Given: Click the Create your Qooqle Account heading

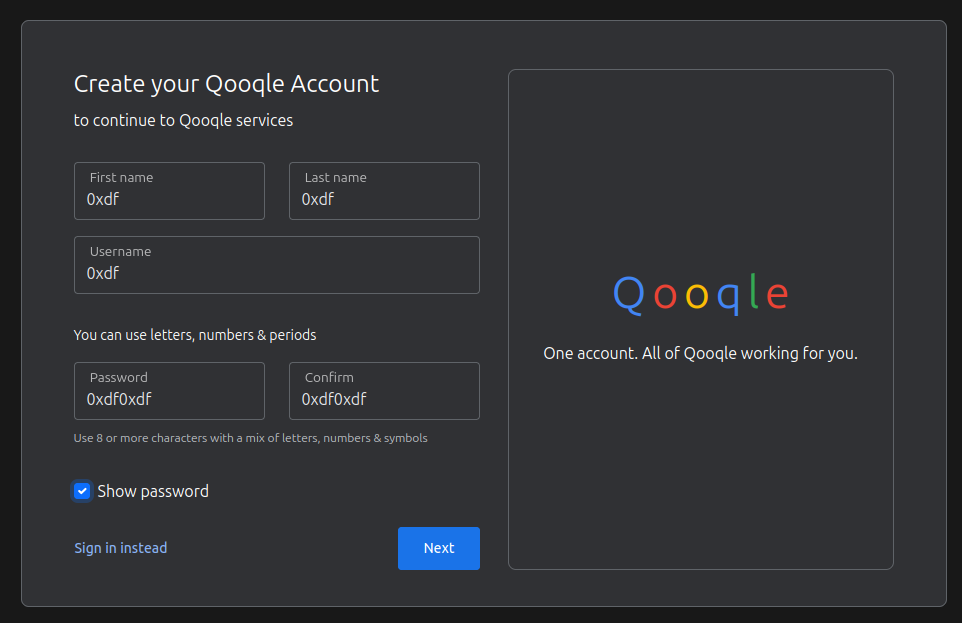Looking at the screenshot, I should 226,84.
